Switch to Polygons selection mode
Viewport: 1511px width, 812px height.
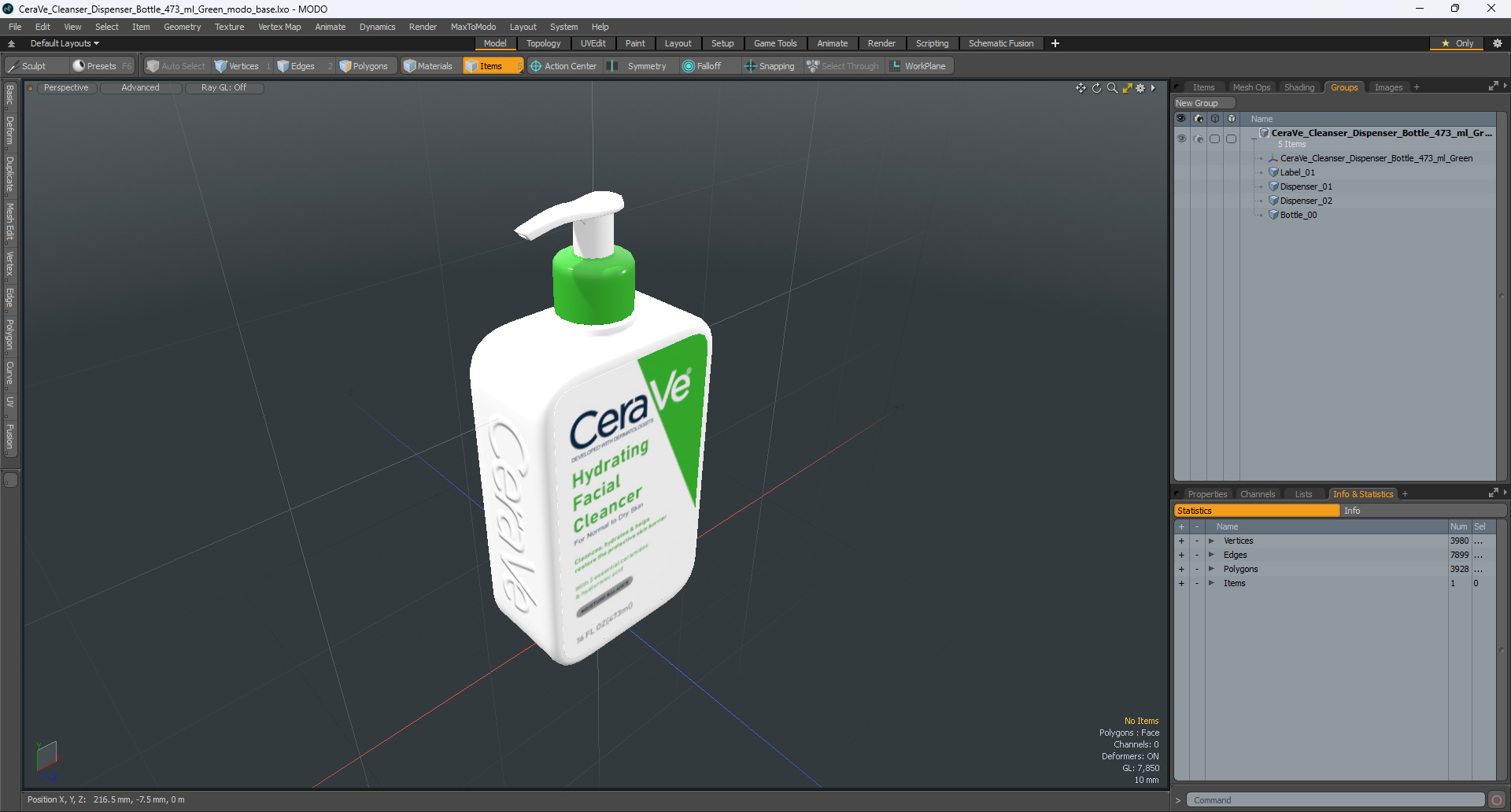pos(364,66)
